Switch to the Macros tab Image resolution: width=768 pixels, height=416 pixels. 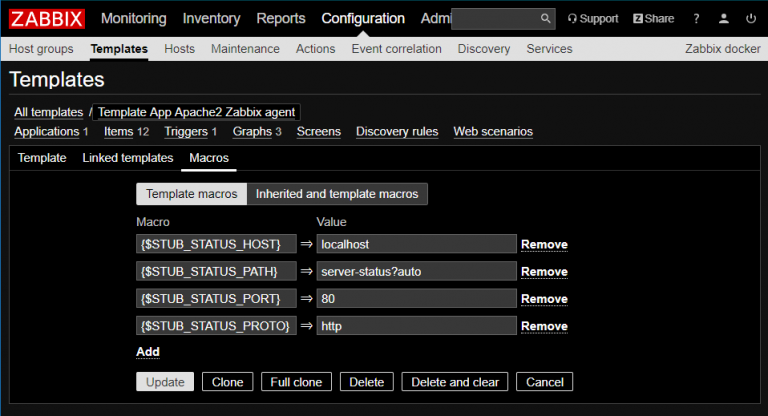[x=209, y=158]
